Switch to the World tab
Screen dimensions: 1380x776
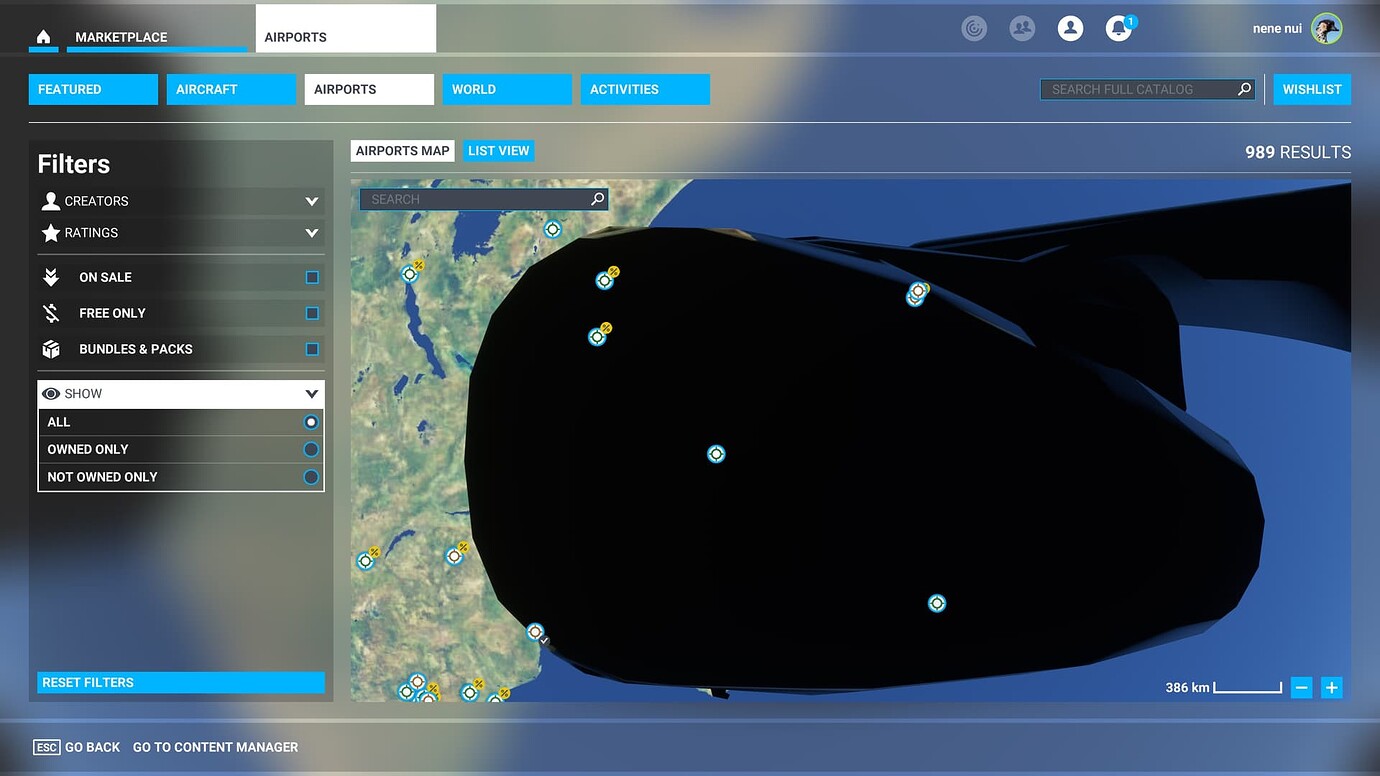pyautogui.click(x=507, y=89)
